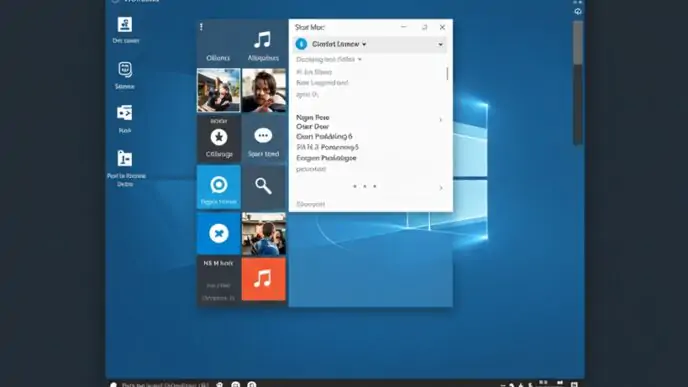Click the third faded gray line in the upper list
688x387 pixels.
tap(307, 94)
